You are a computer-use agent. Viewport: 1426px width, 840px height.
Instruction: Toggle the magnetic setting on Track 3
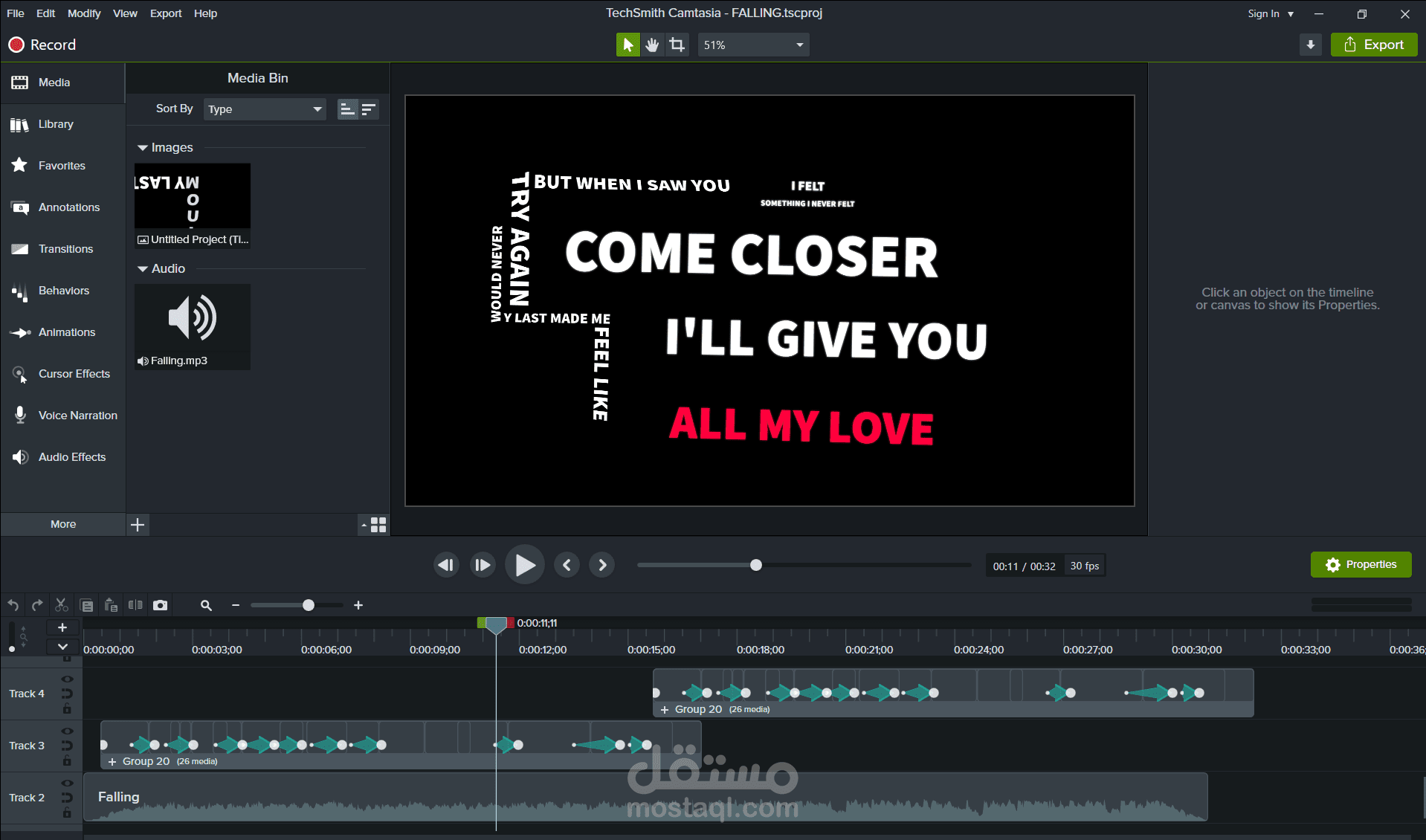coord(67,746)
